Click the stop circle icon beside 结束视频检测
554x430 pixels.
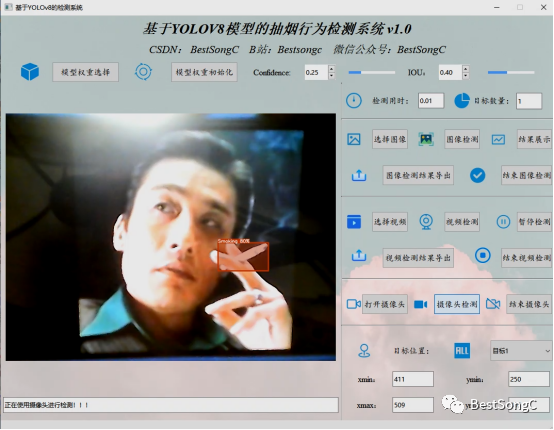tap(483, 255)
